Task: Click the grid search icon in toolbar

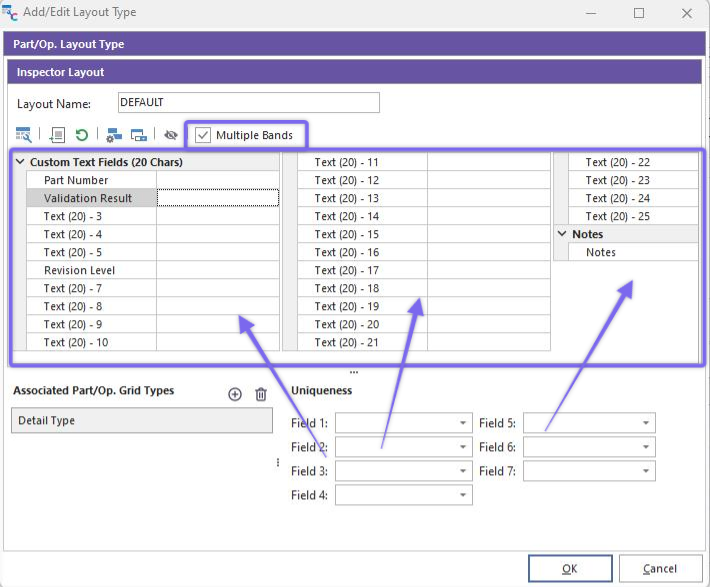Action: click(23, 135)
